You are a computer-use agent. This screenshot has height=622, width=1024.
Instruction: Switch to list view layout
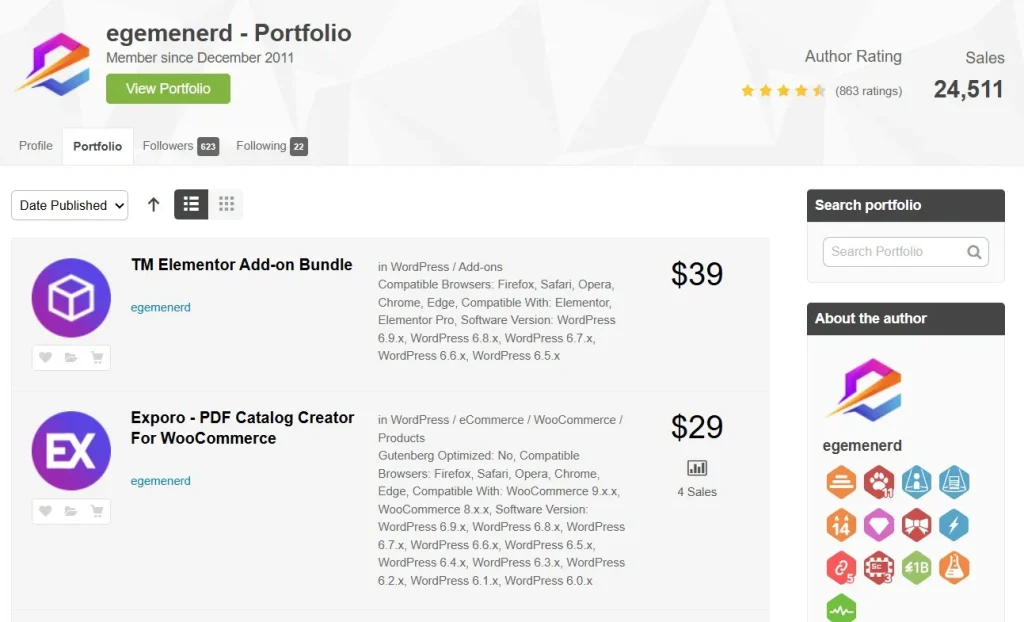point(191,205)
